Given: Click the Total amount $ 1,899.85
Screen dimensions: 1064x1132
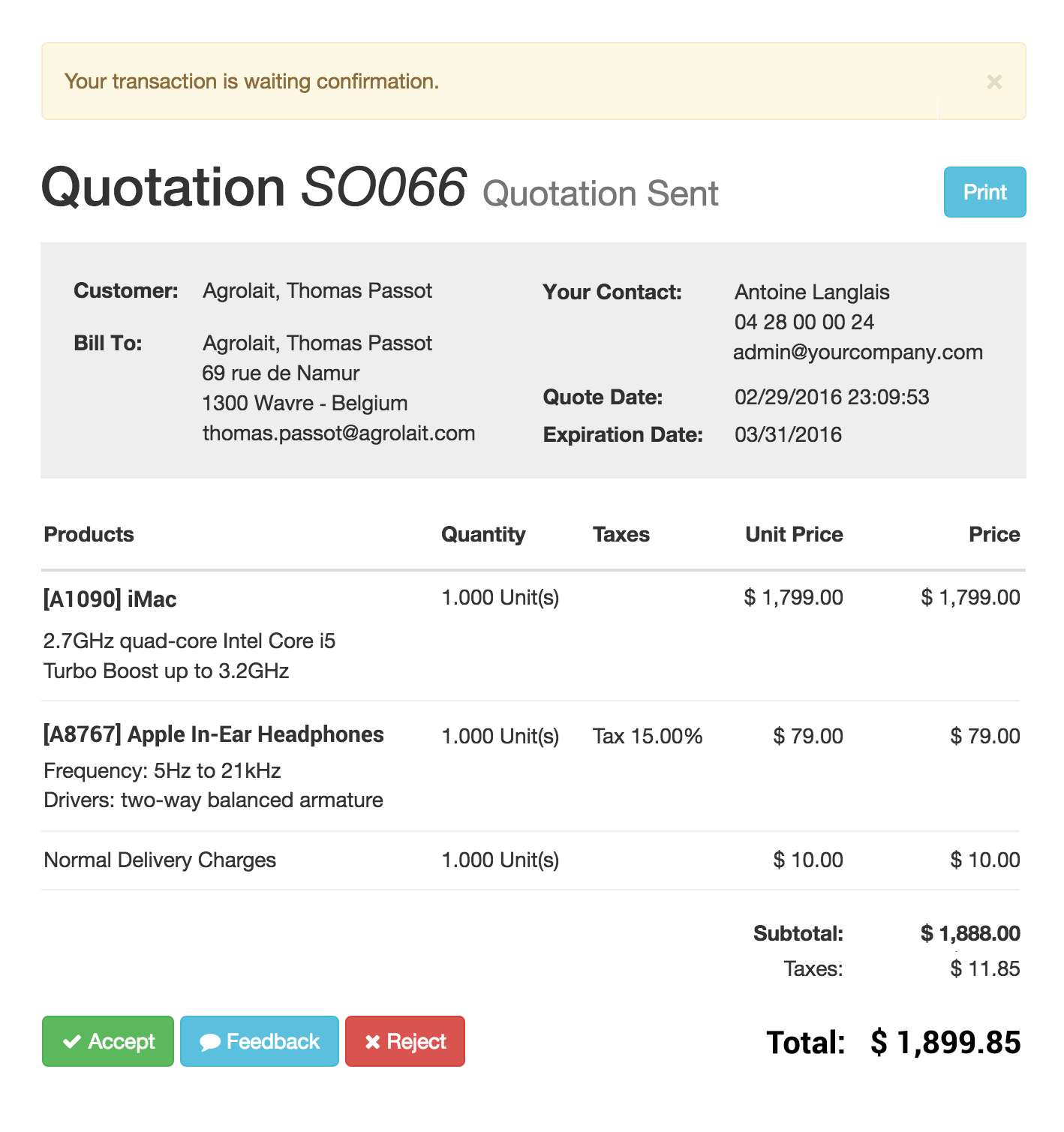Looking at the screenshot, I should (945, 1043).
